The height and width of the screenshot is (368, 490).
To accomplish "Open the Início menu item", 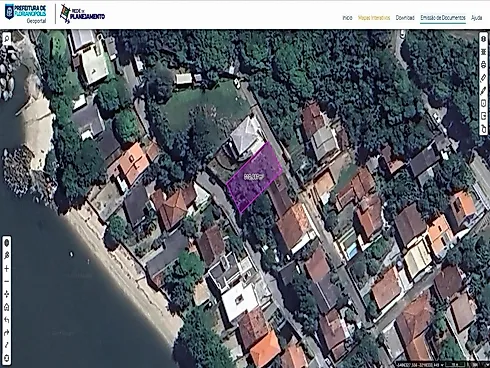I will click(347, 18).
